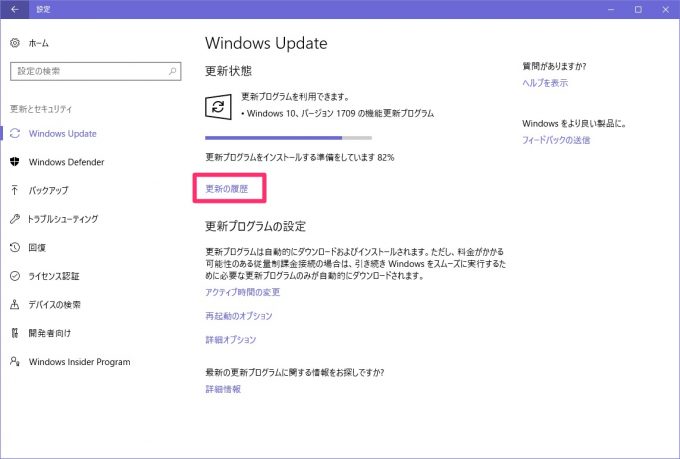Click the troubleshooting wrench icon
Viewport: 680px width, 459px height.
click(15, 219)
